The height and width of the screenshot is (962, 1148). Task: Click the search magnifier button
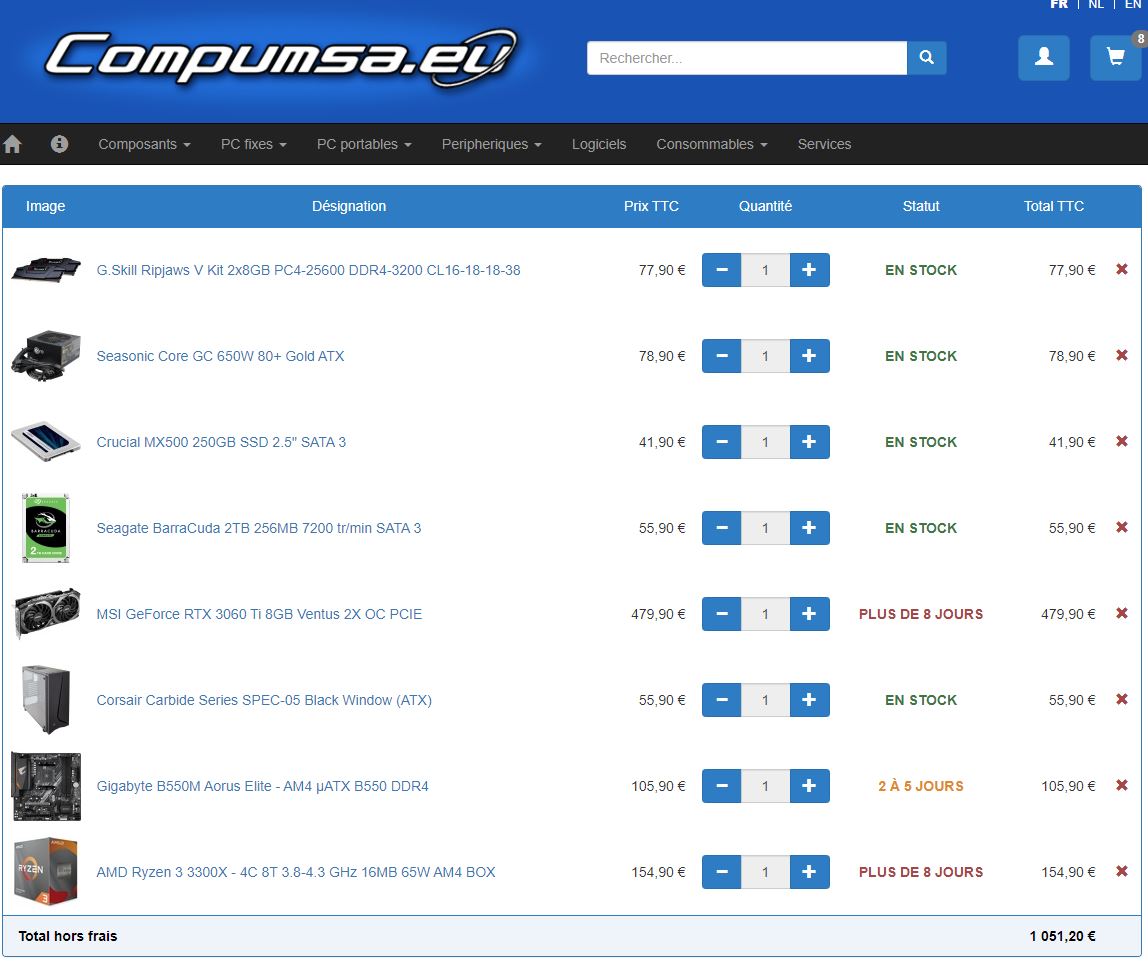926,58
